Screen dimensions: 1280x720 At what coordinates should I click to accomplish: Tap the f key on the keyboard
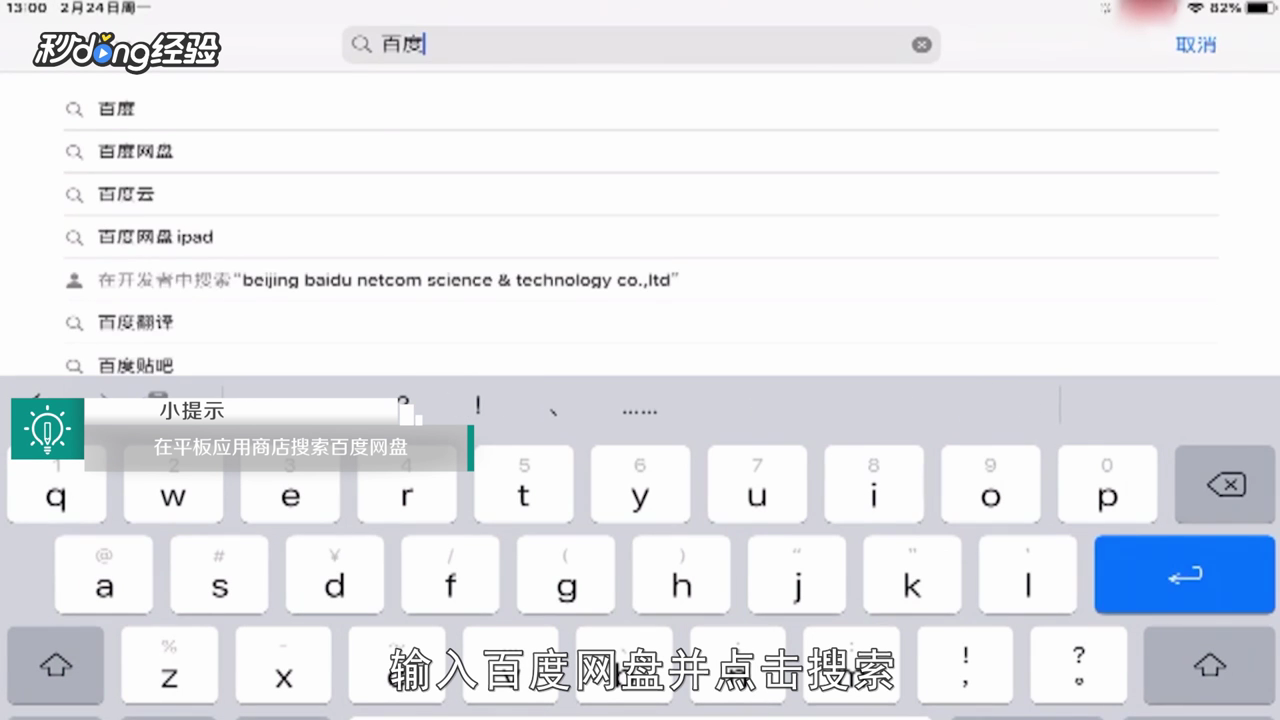tap(450, 575)
